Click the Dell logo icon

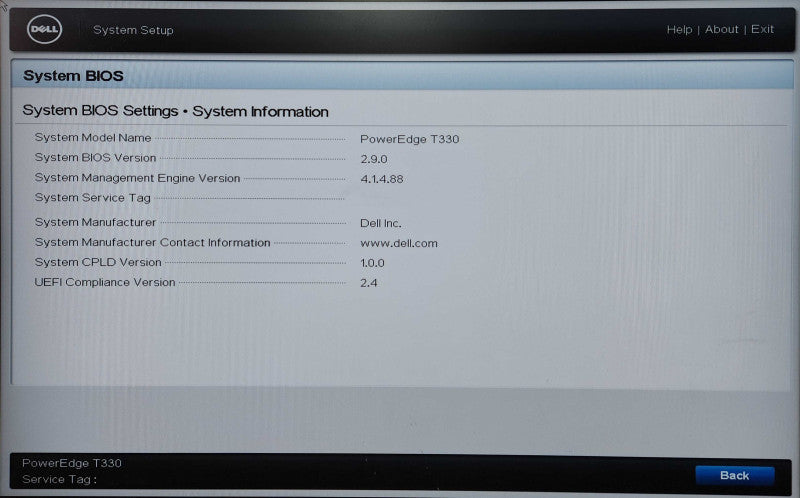44,29
